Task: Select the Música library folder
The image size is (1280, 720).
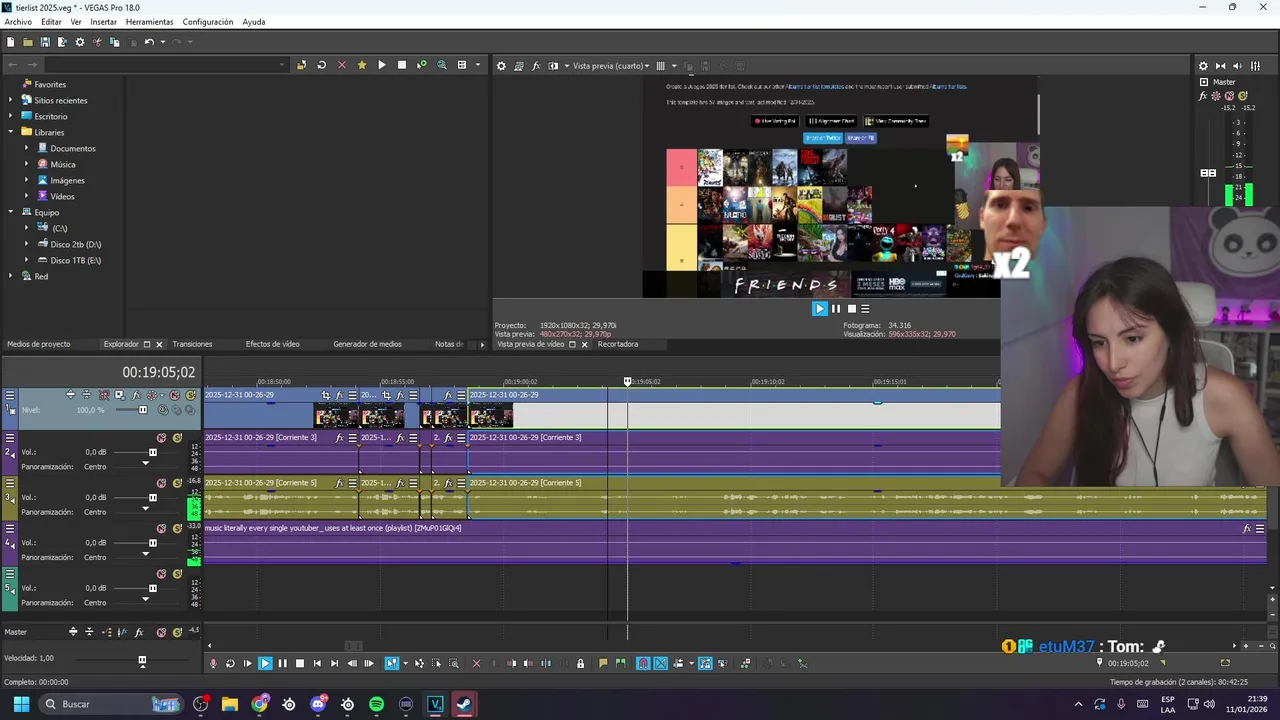Action: tap(62, 164)
